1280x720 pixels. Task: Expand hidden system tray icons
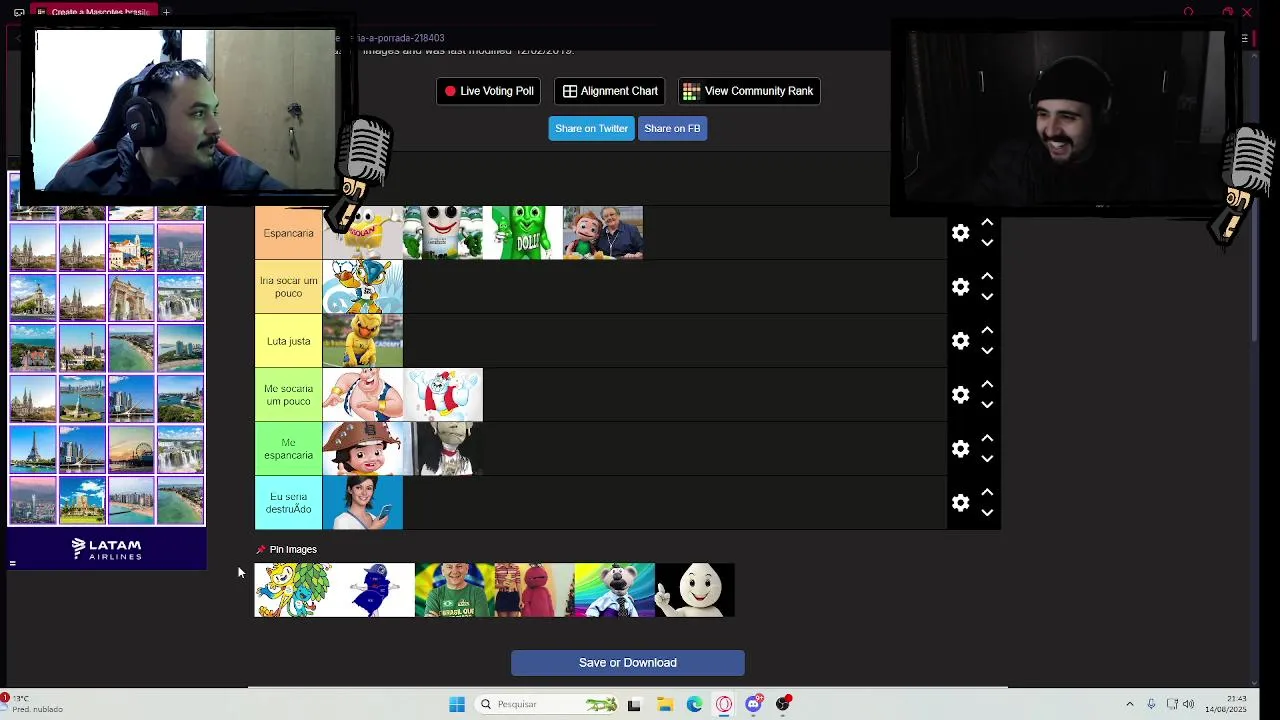pyautogui.click(x=1130, y=704)
